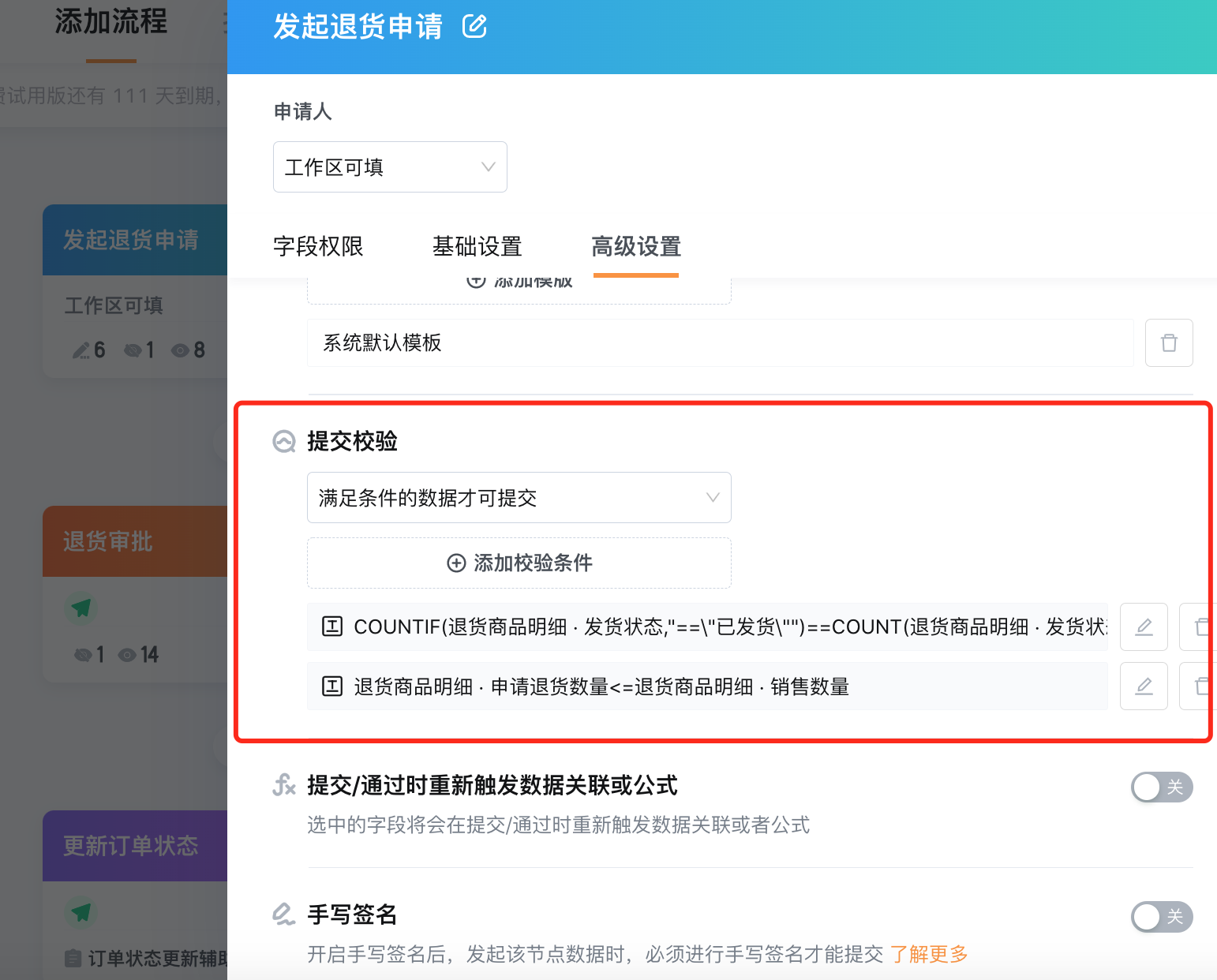Click the 添加流程 tab in background
Screen dimensions: 1217x980
tap(111, 21)
